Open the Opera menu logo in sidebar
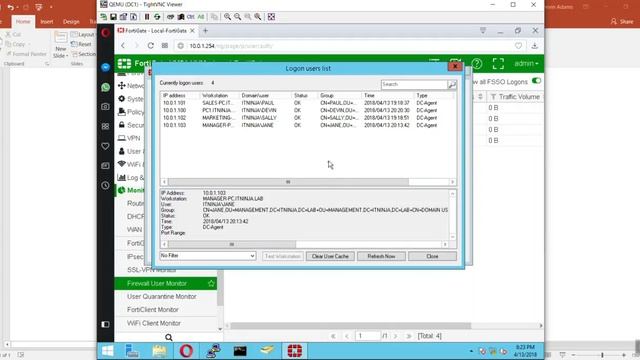 [x=105, y=33]
